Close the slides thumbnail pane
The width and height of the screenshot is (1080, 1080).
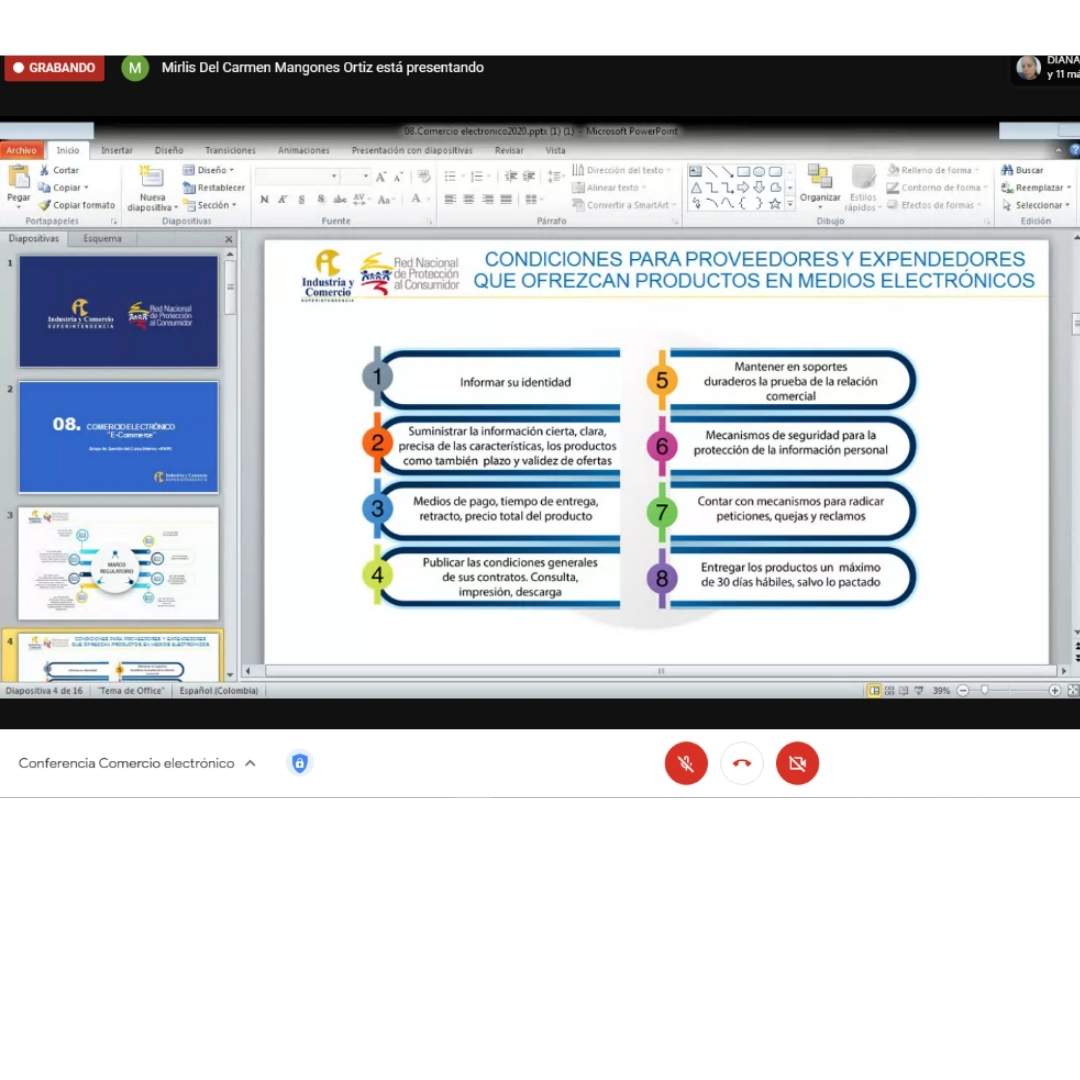[229, 239]
